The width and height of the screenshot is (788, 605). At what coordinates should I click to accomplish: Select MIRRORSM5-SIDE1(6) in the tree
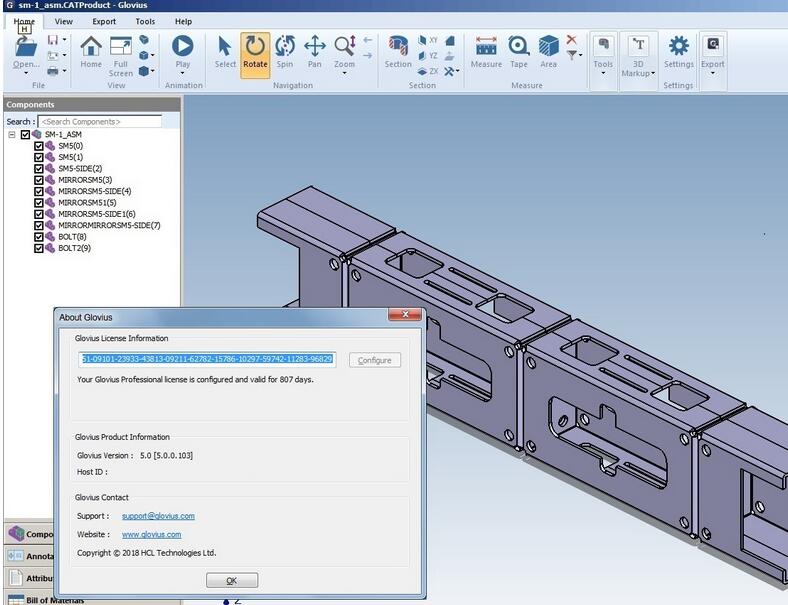coord(96,214)
